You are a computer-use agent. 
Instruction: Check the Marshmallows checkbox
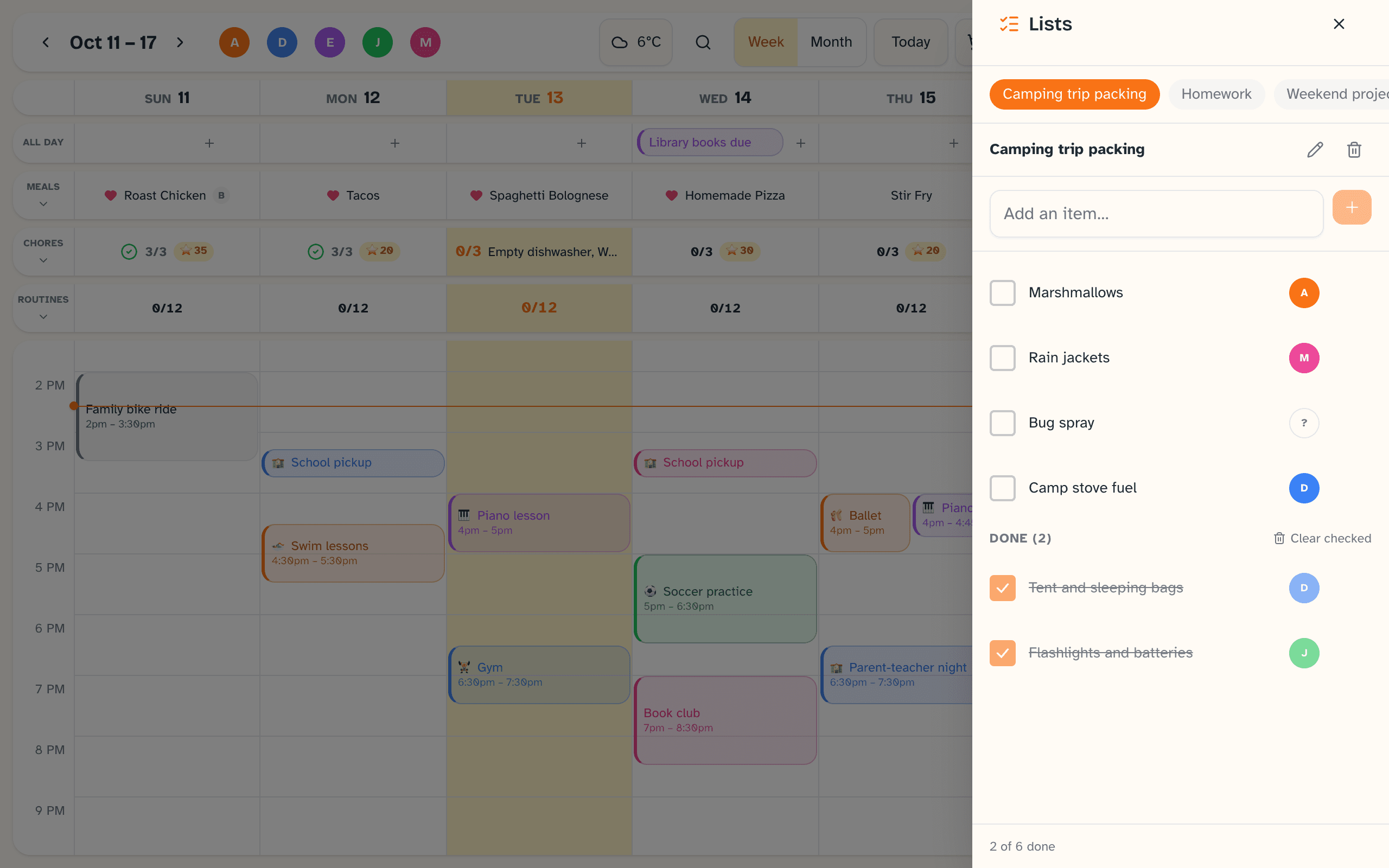1002,293
